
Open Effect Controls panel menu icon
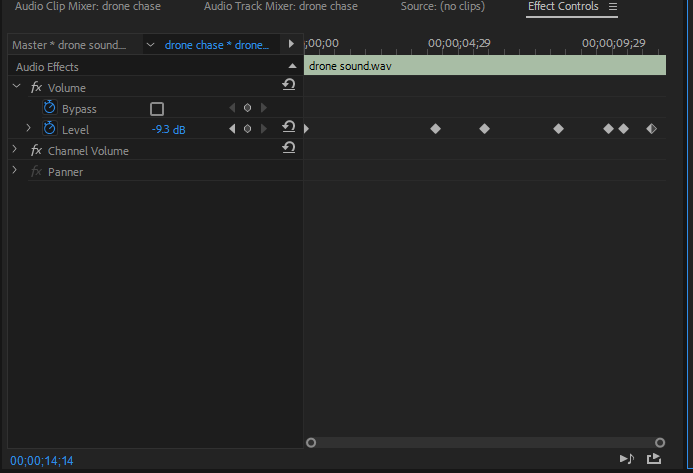(613, 7)
